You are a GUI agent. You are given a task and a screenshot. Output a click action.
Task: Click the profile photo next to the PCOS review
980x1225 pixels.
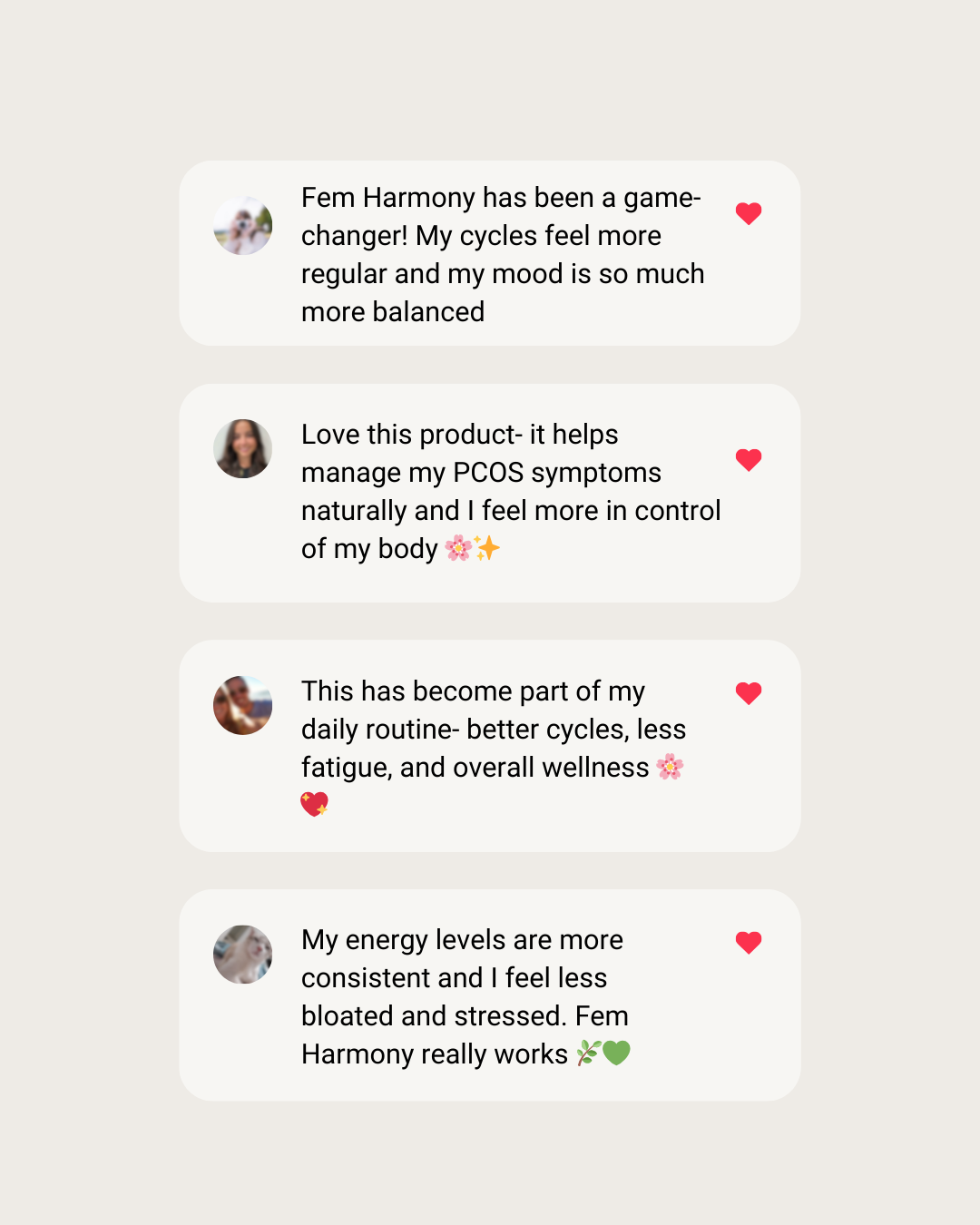click(243, 448)
